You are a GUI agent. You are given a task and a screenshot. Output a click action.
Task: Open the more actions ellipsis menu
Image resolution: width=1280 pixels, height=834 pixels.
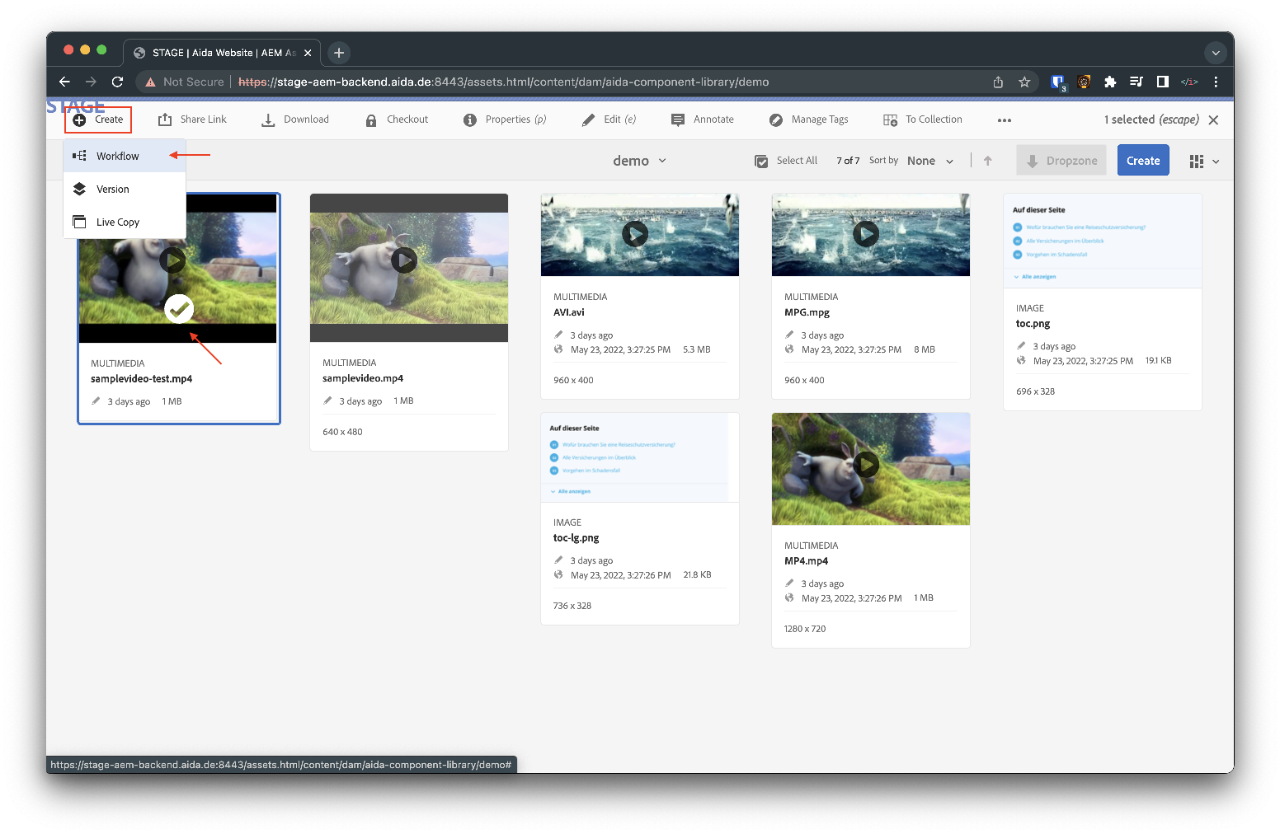(x=1004, y=119)
